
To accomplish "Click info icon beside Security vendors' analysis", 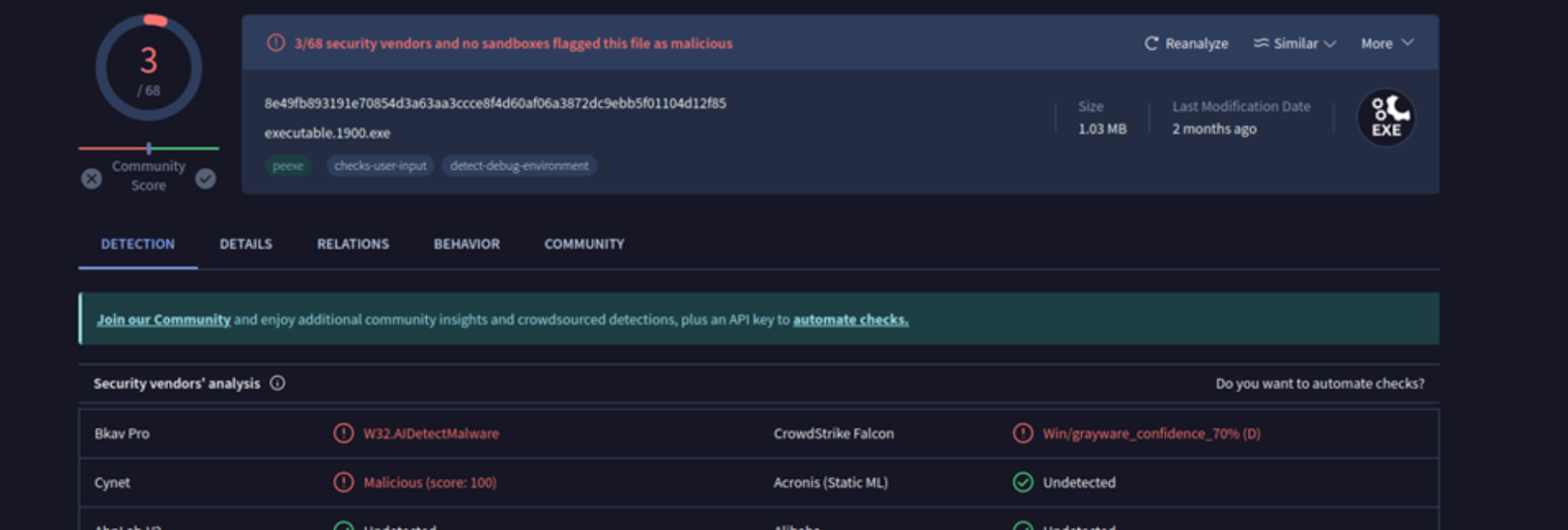I will click(278, 383).
